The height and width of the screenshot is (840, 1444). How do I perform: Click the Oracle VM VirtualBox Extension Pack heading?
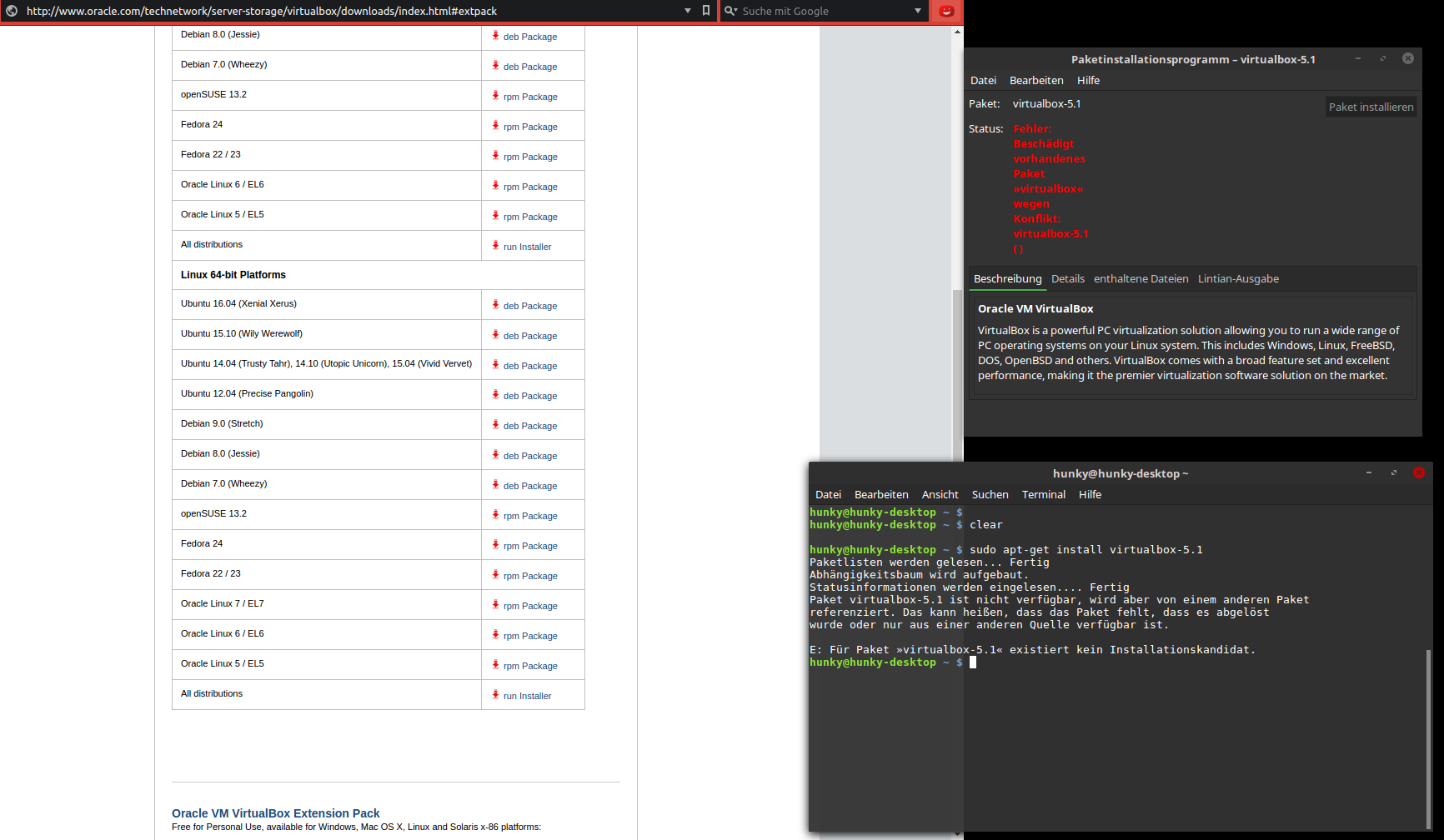275,813
